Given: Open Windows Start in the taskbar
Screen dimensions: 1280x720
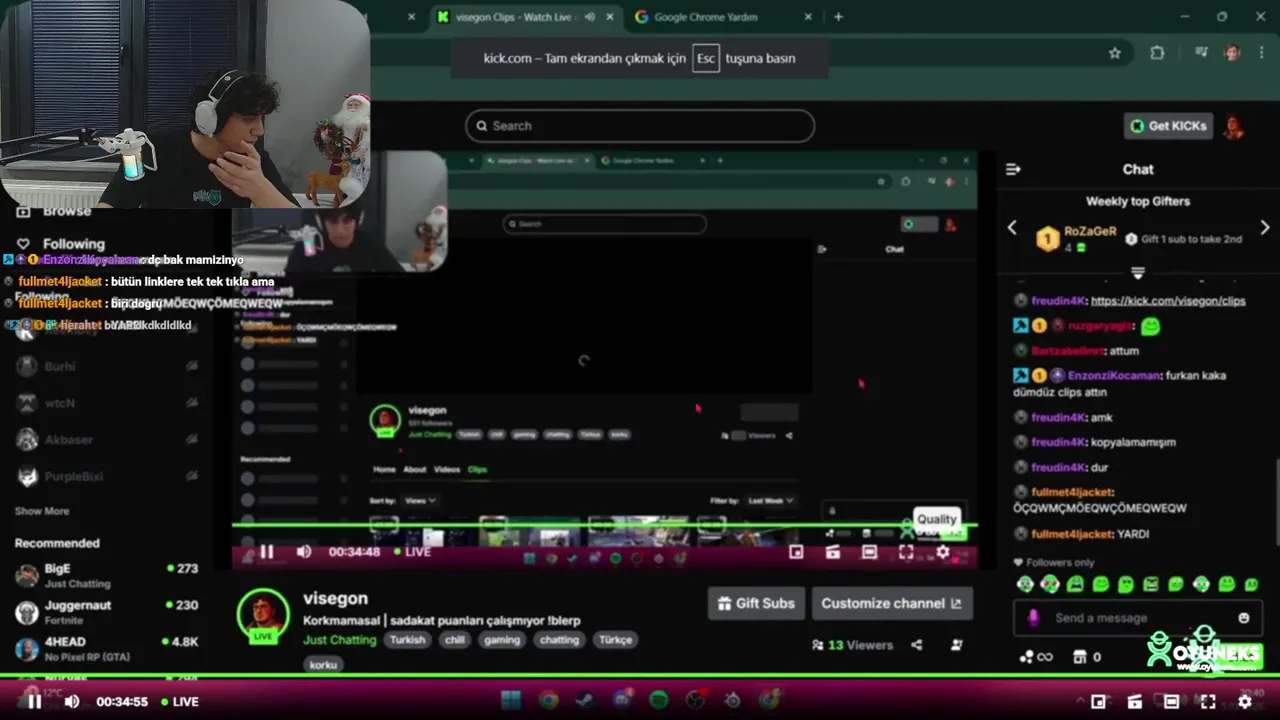Looking at the screenshot, I should pos(511,700).
